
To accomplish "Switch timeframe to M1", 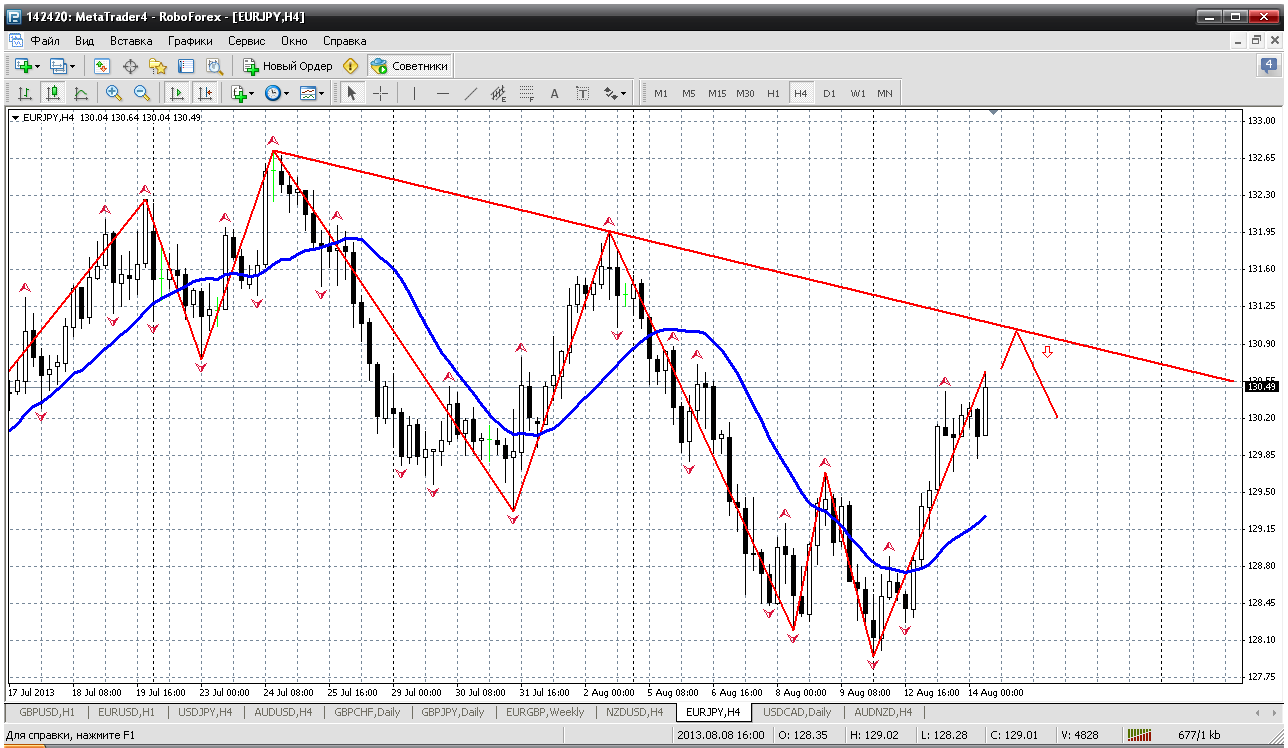I will tap(661, 93).
